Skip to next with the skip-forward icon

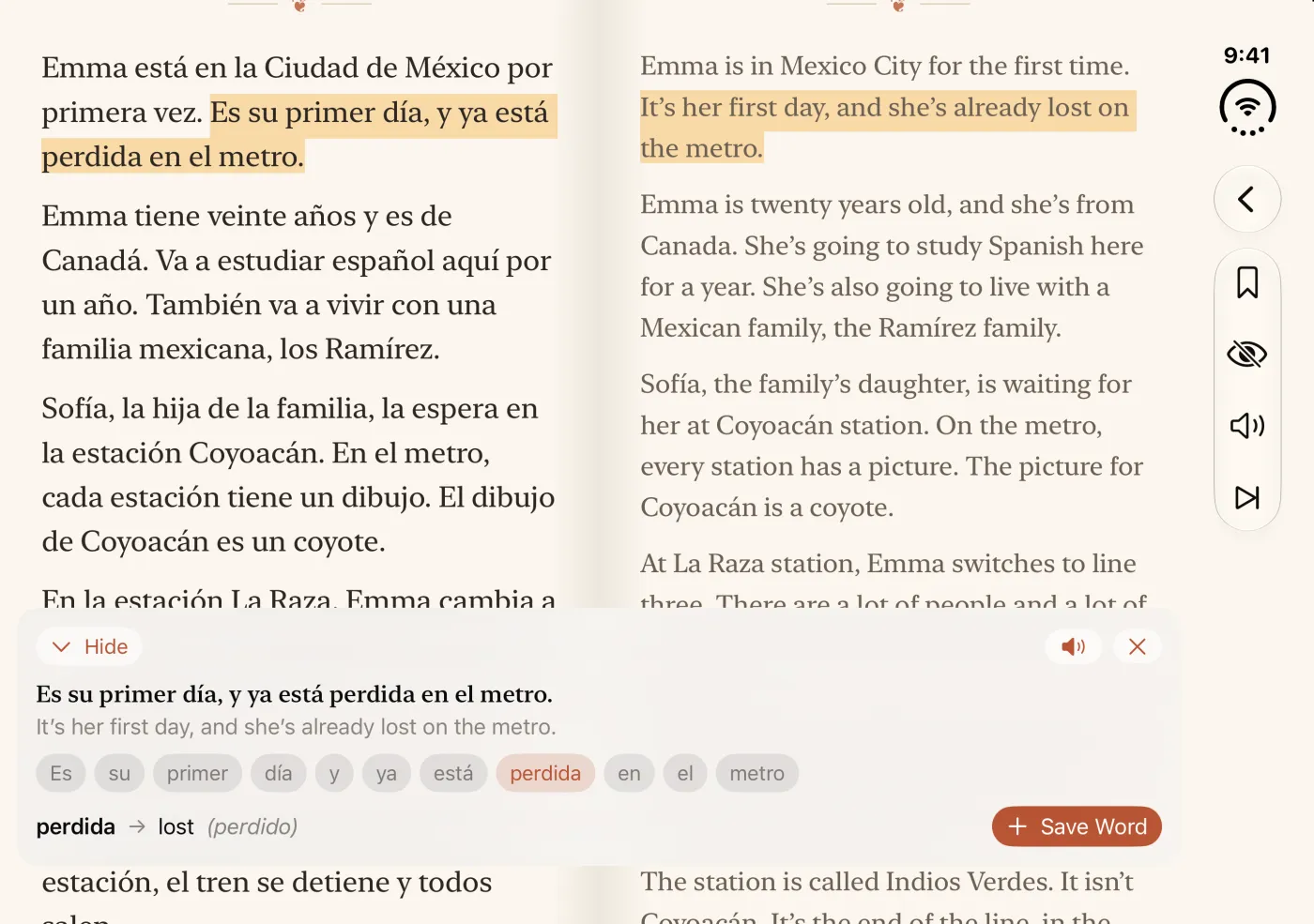tap(1246, 497)
